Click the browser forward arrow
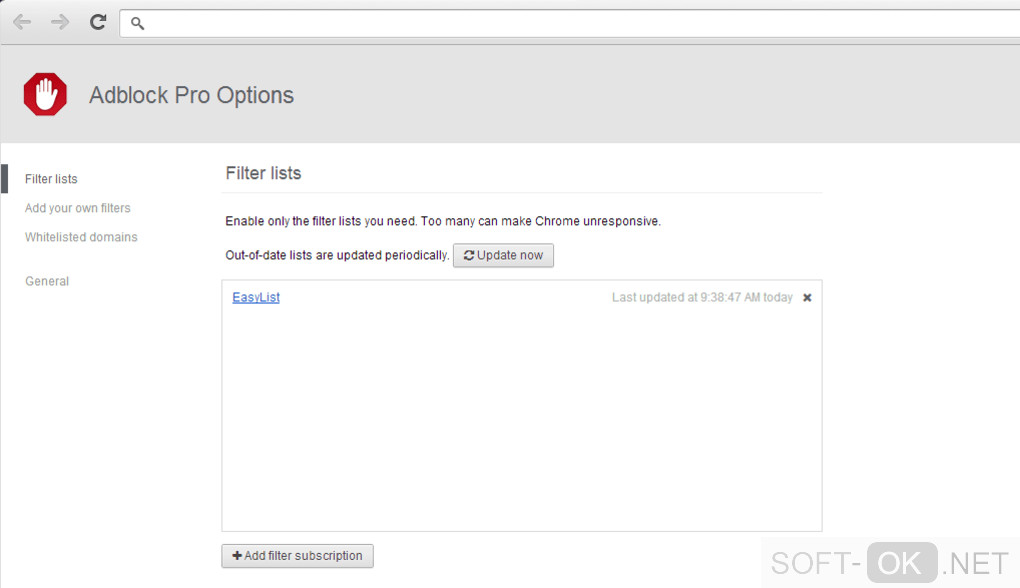Viewport: 1020px width, 588px height. click(x=60, y=22)
